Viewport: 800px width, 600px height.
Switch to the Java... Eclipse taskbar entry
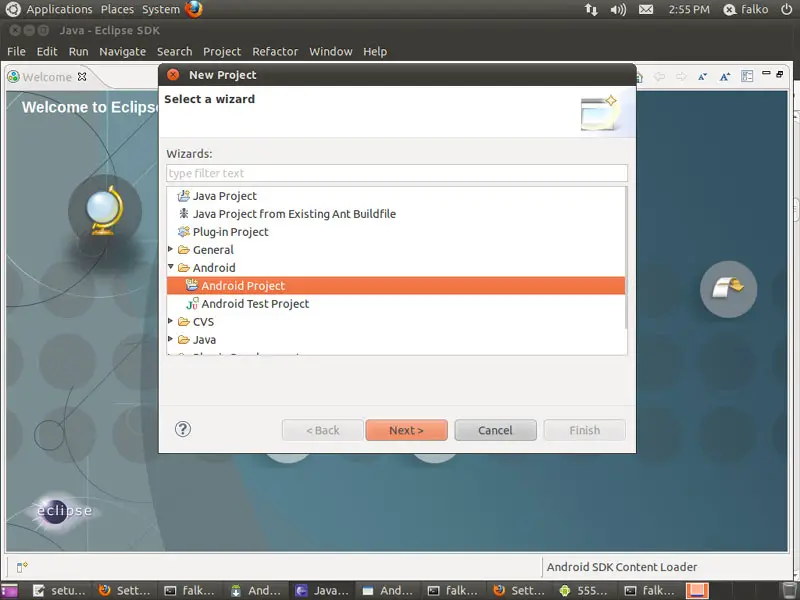pos(322,590)
